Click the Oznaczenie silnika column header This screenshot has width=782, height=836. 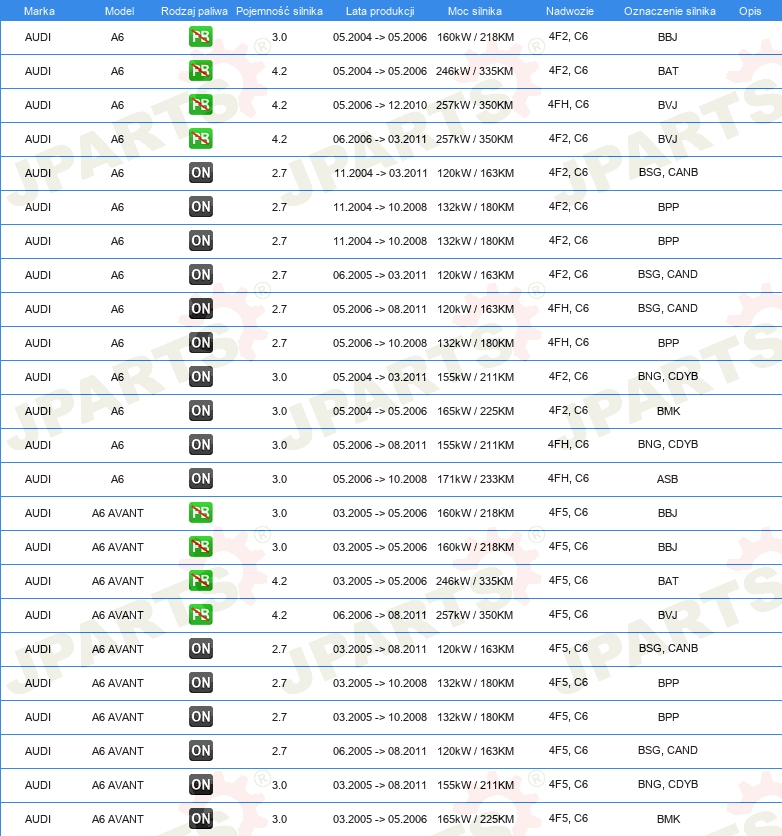click(670, 11)
